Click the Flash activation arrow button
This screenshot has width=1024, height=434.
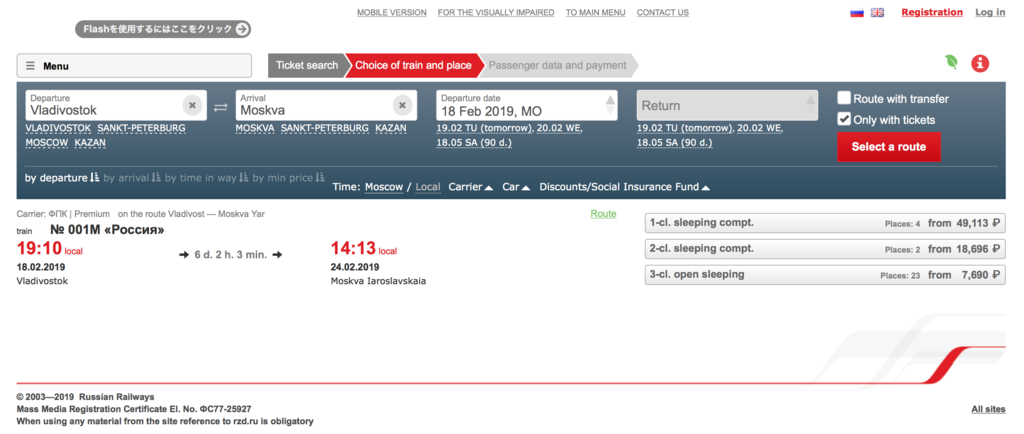tap(242, 29)
